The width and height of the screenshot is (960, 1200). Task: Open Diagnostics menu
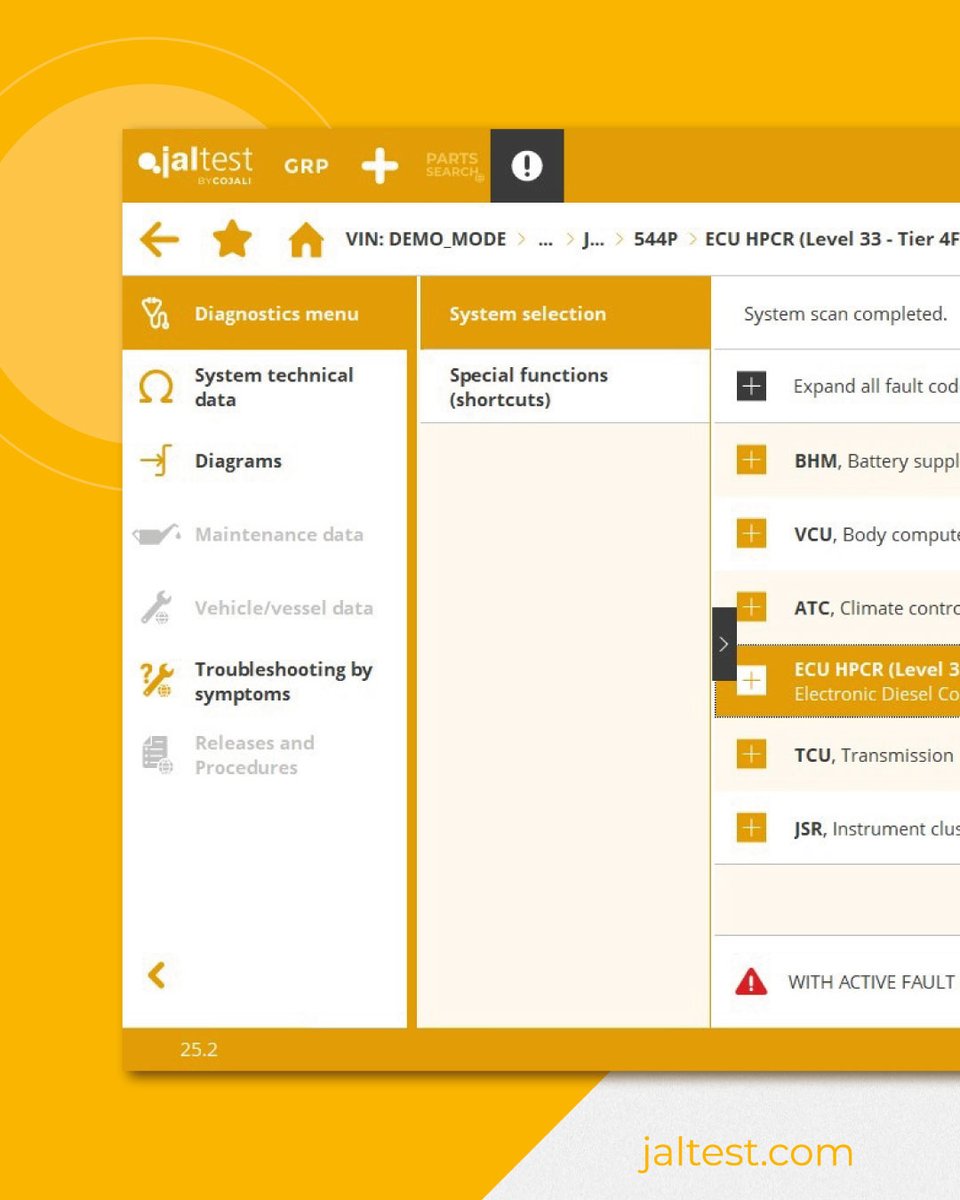(264, 314)
